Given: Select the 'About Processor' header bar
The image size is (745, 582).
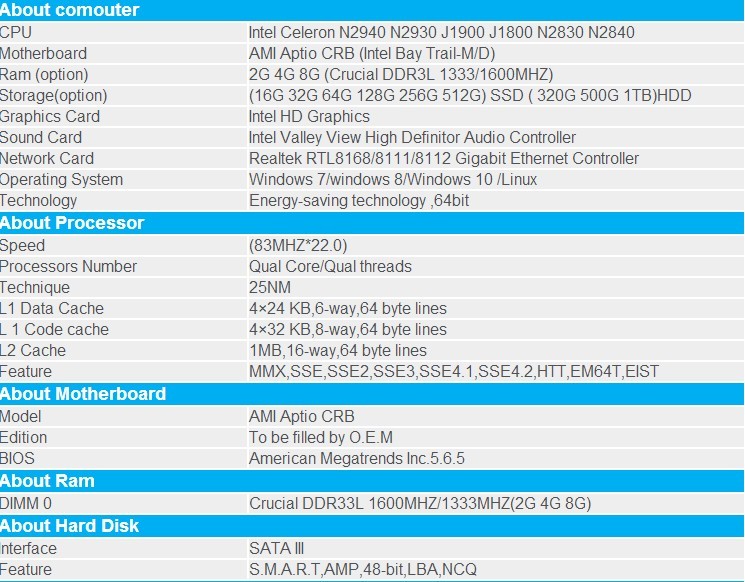Looking at the screenshot, I should (72, 223).
